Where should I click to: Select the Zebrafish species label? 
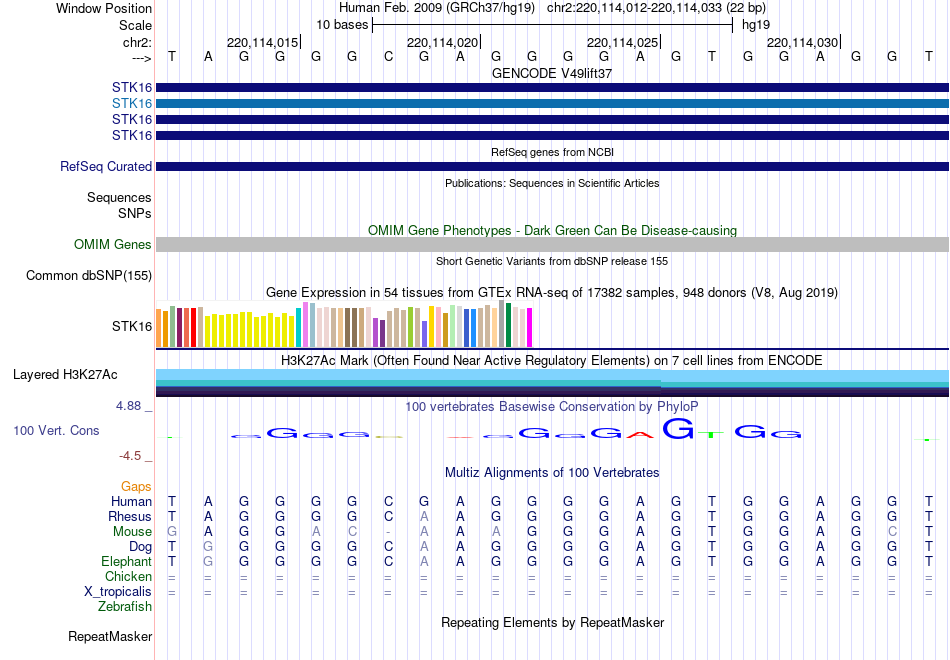pyautogui.click(x=125, y=607)
